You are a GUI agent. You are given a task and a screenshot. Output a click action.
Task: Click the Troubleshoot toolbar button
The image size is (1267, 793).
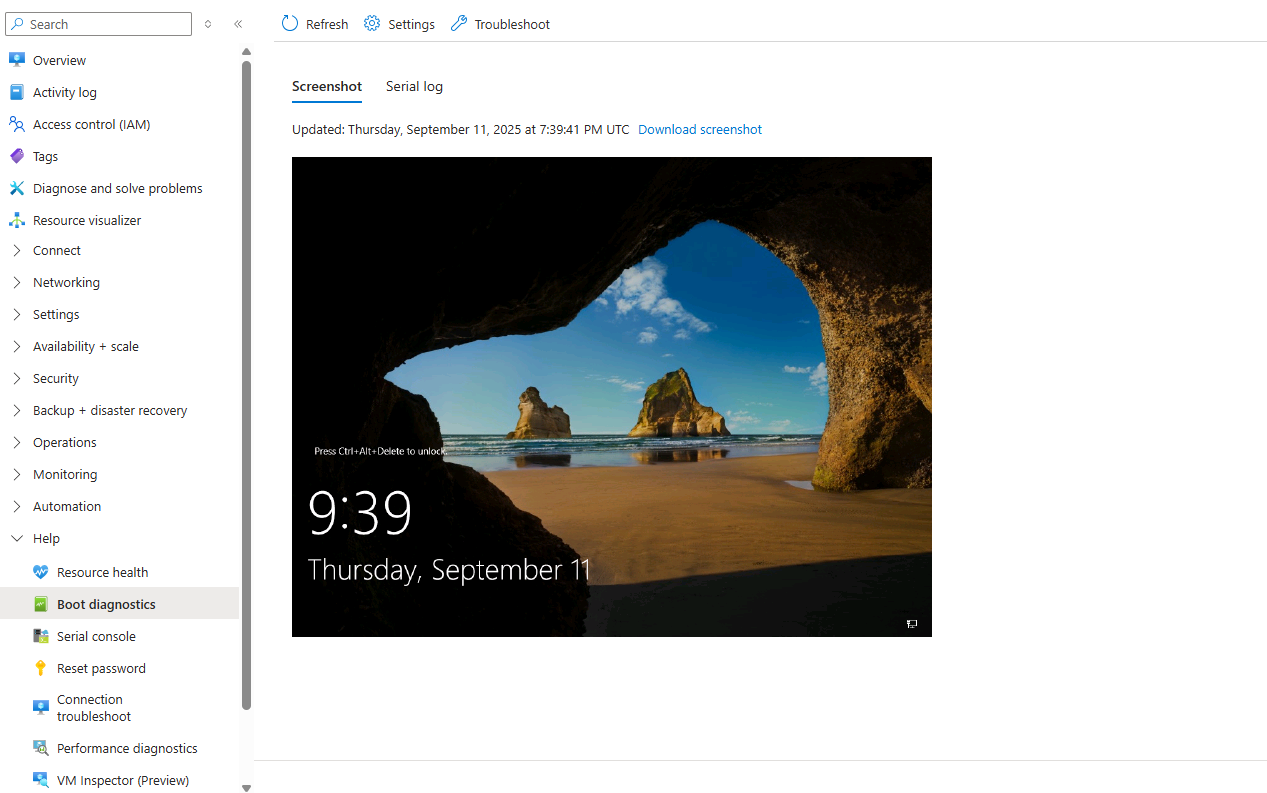500,24
